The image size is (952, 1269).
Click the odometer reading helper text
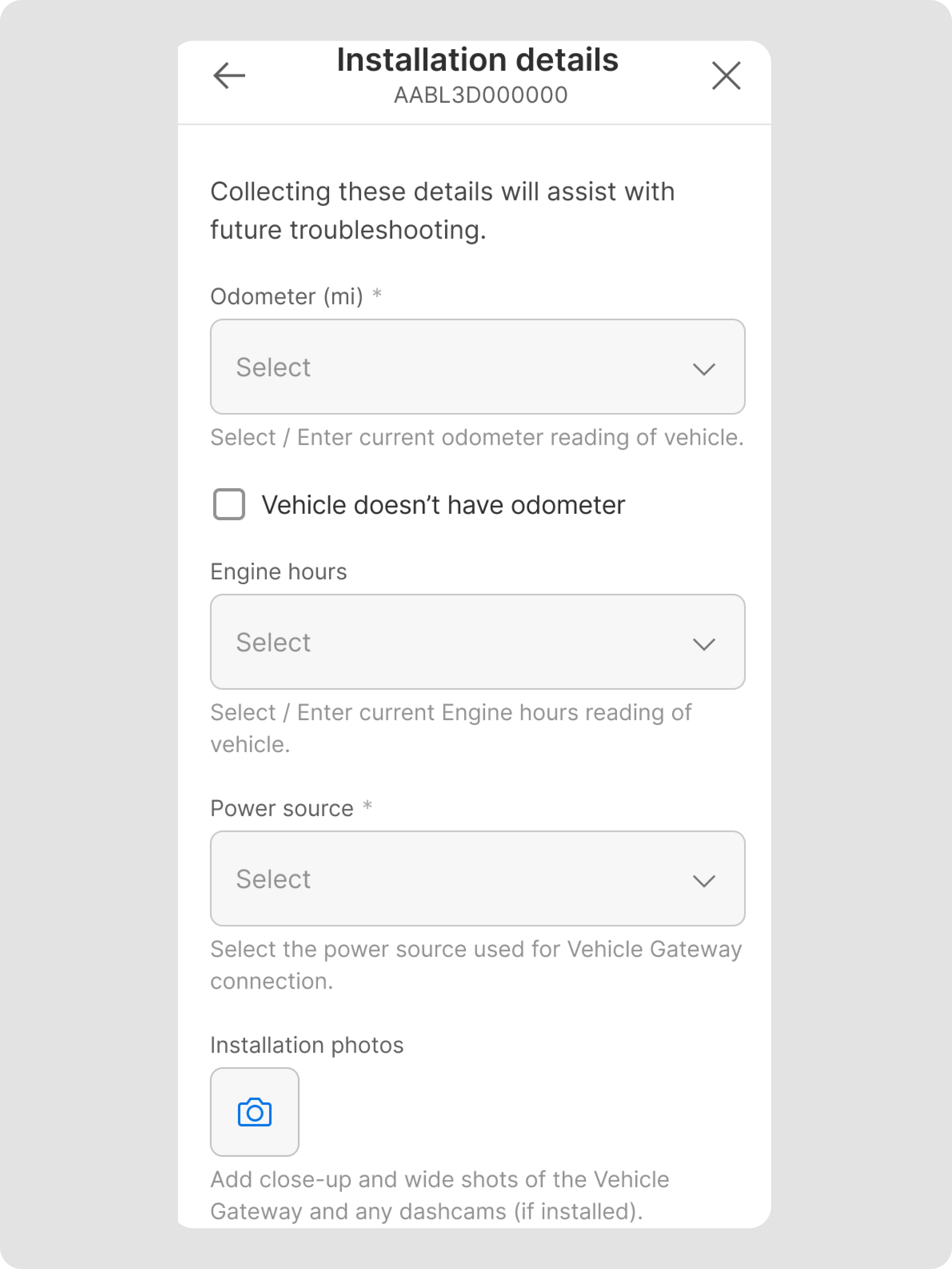pos(477,438)
